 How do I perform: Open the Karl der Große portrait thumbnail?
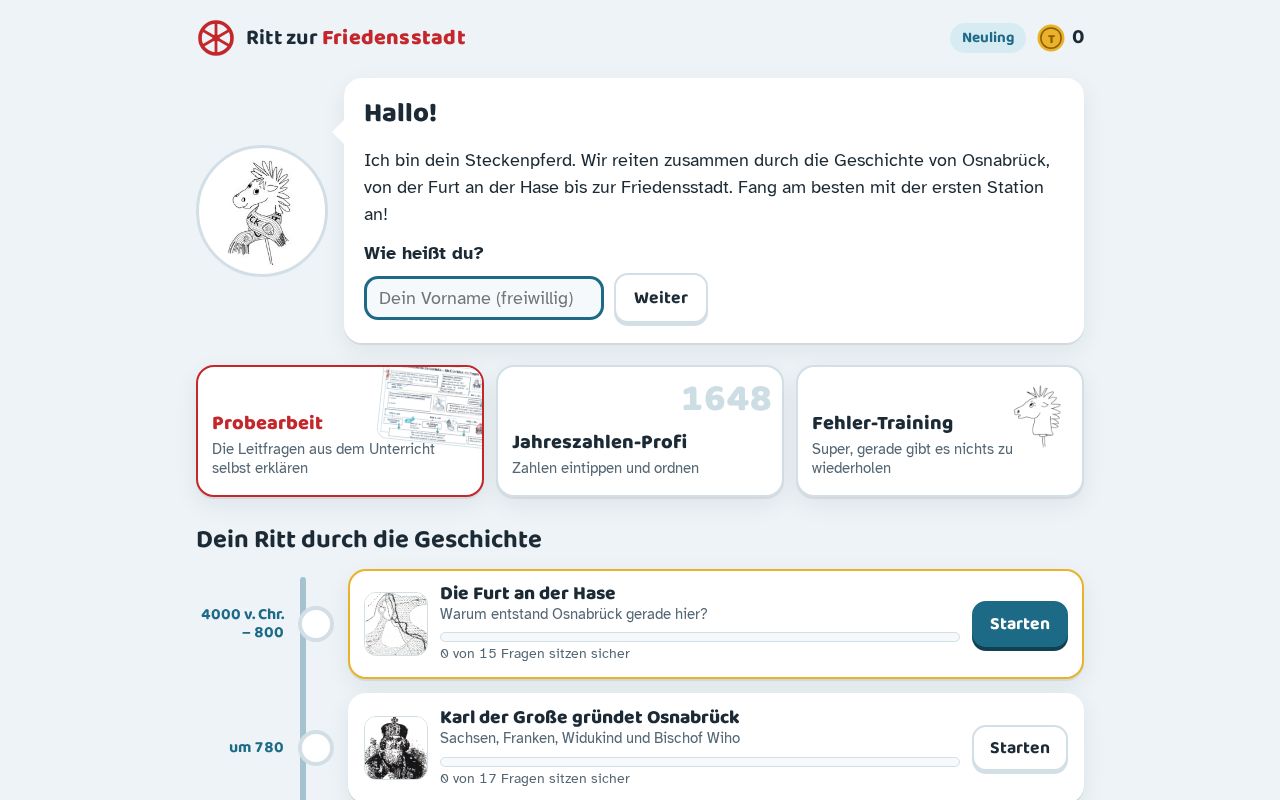(x=396, y=748)
